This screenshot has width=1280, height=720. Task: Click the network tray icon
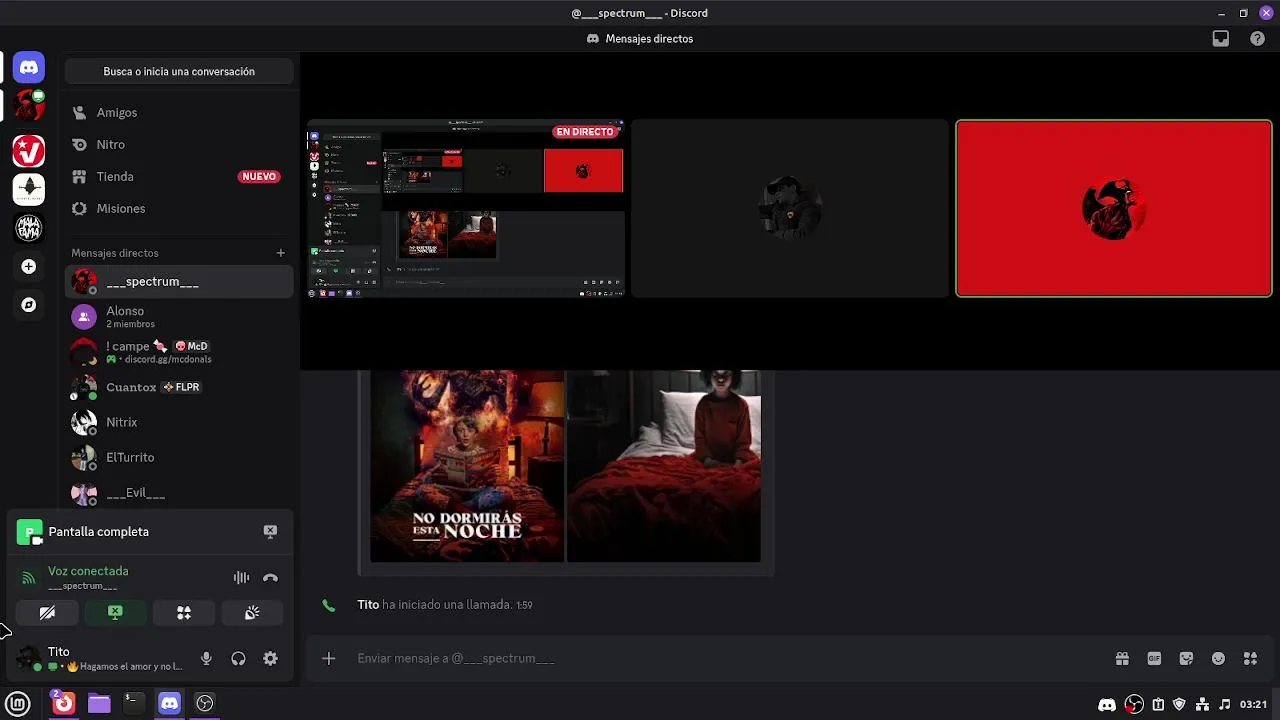1203,704
